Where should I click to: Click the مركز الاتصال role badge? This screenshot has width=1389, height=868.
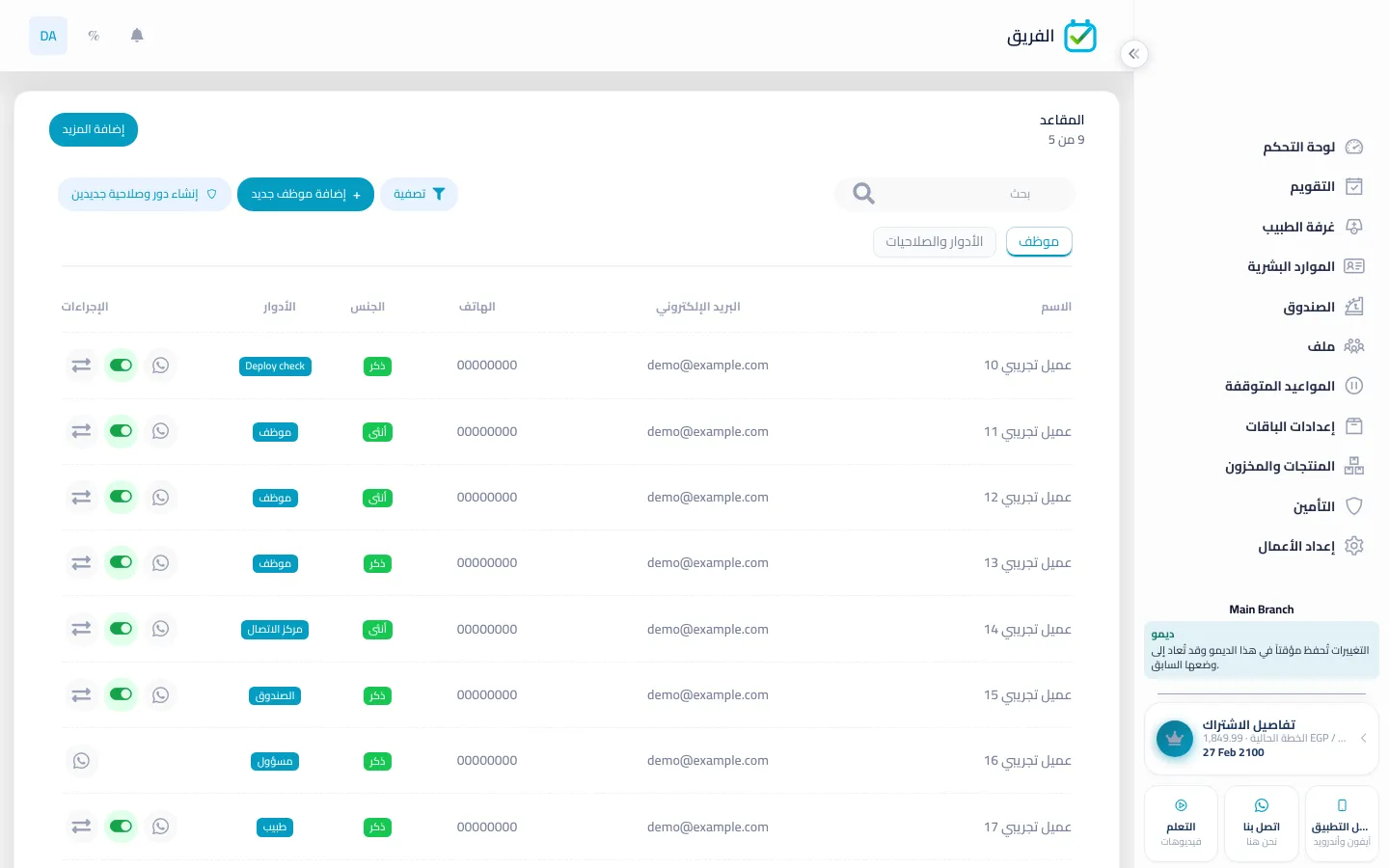(275, 630)
